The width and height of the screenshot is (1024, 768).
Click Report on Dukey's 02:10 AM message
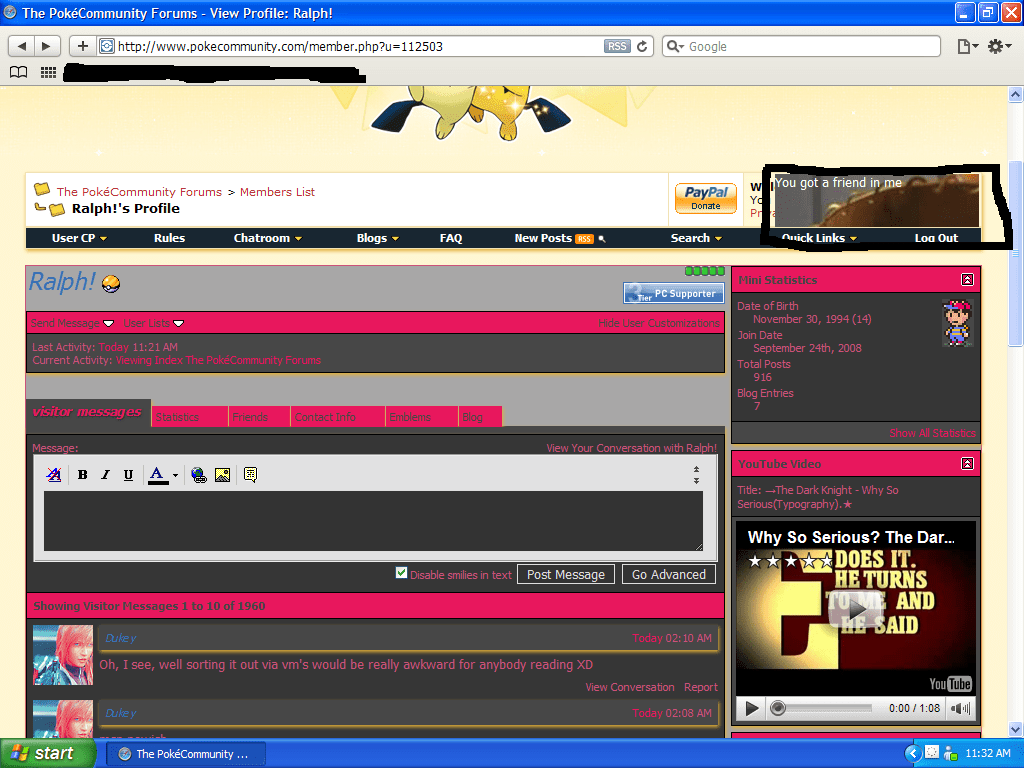701,687
